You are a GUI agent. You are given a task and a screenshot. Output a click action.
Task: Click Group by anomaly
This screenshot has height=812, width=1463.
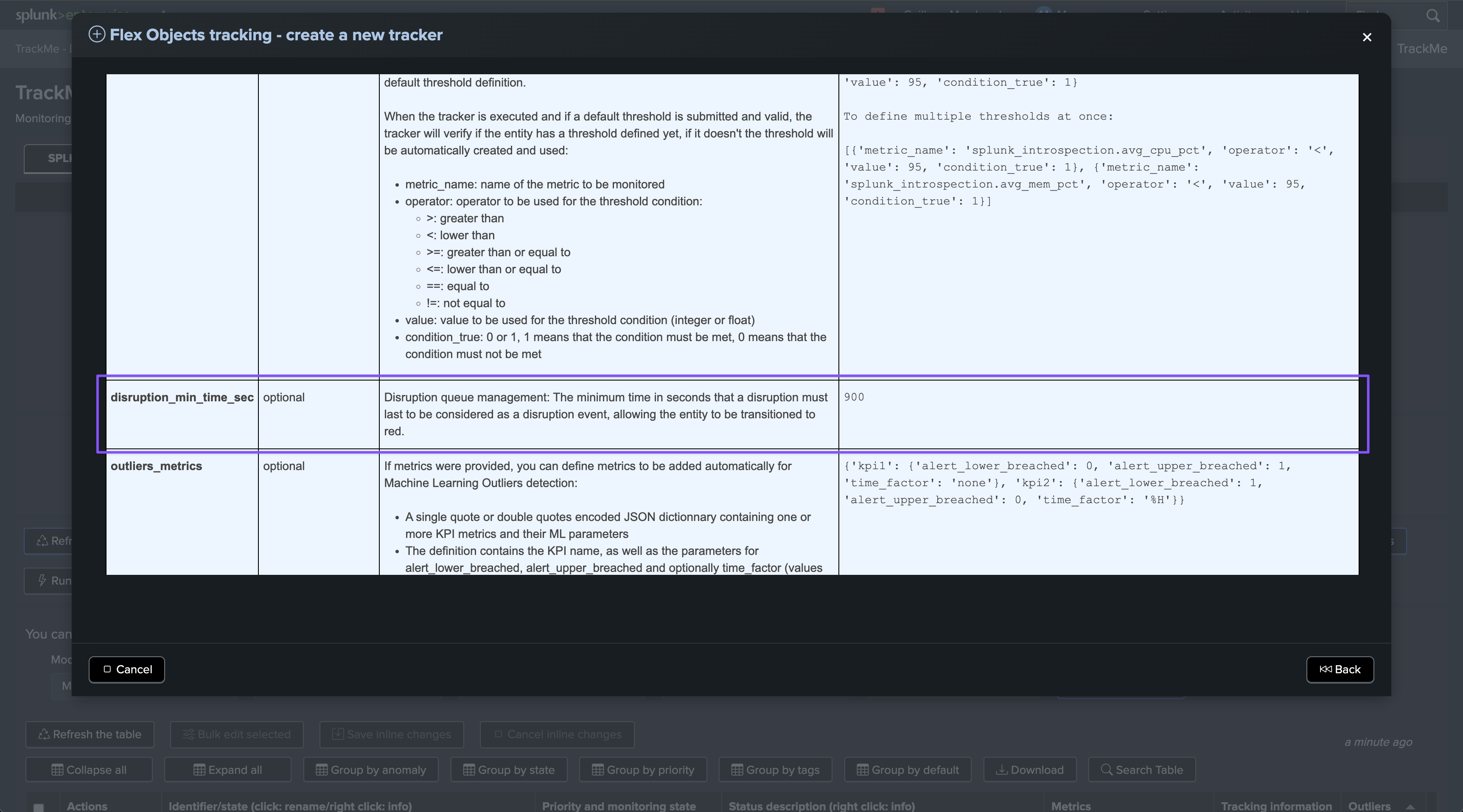371,770
